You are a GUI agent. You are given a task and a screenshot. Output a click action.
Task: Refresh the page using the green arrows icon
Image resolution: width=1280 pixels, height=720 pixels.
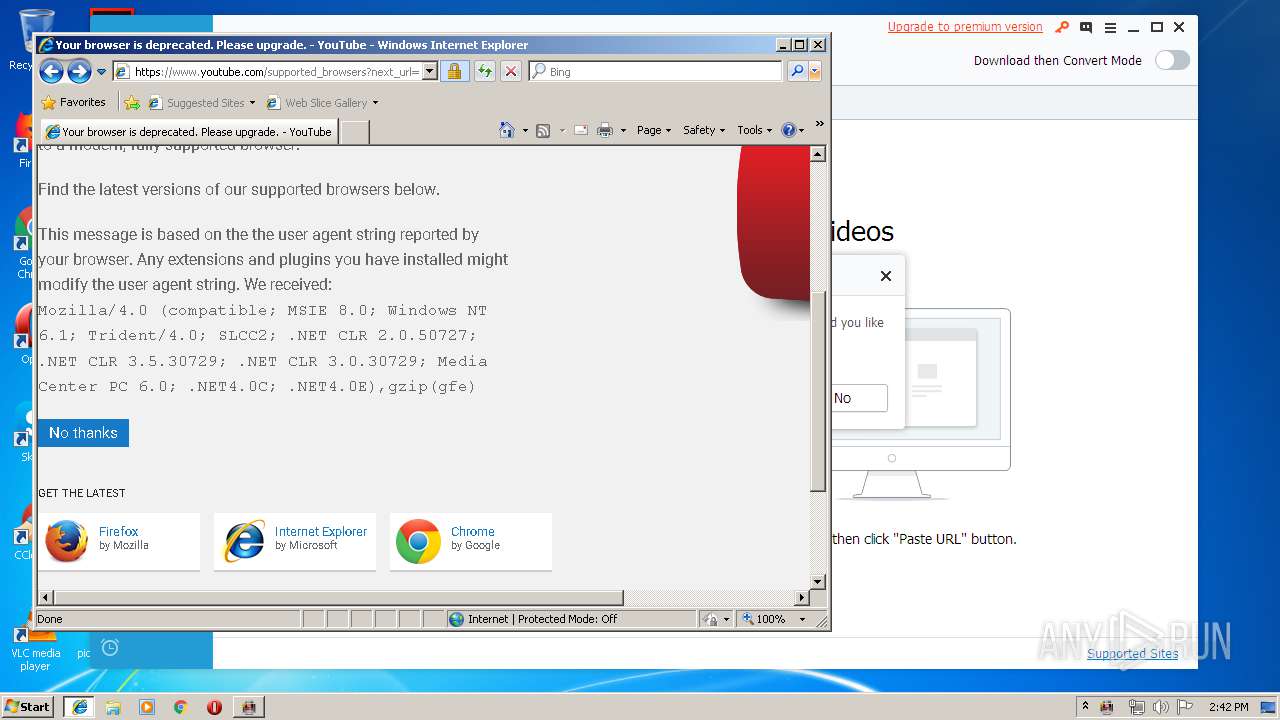484,71
